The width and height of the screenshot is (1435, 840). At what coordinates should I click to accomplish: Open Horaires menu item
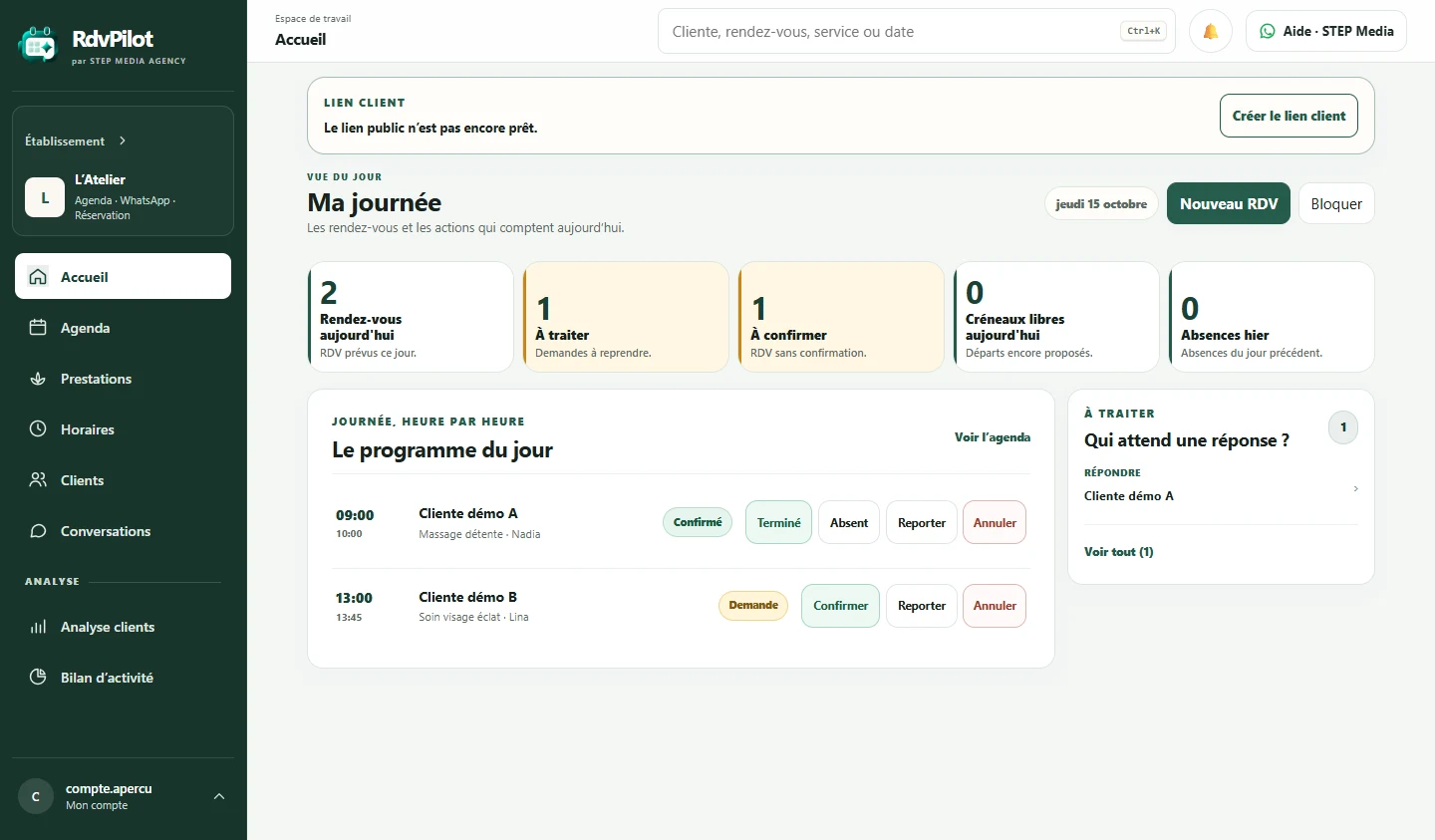[x=123, y=429]
